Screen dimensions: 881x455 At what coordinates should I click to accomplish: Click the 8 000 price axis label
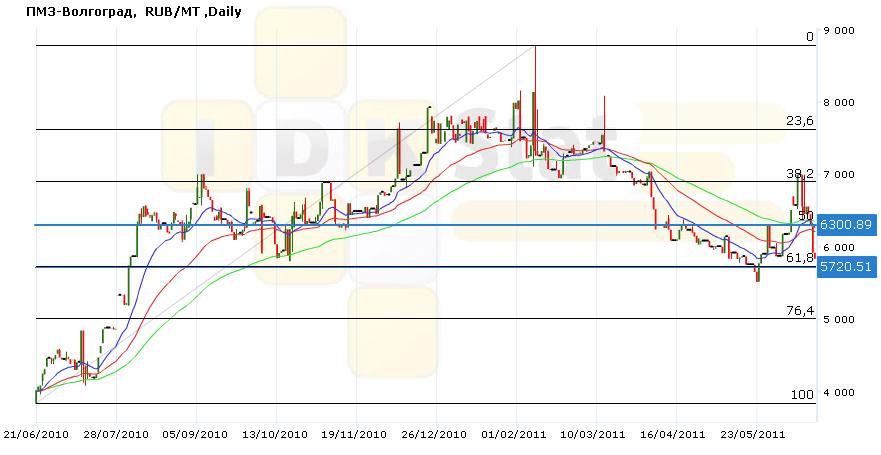(838, 103)
